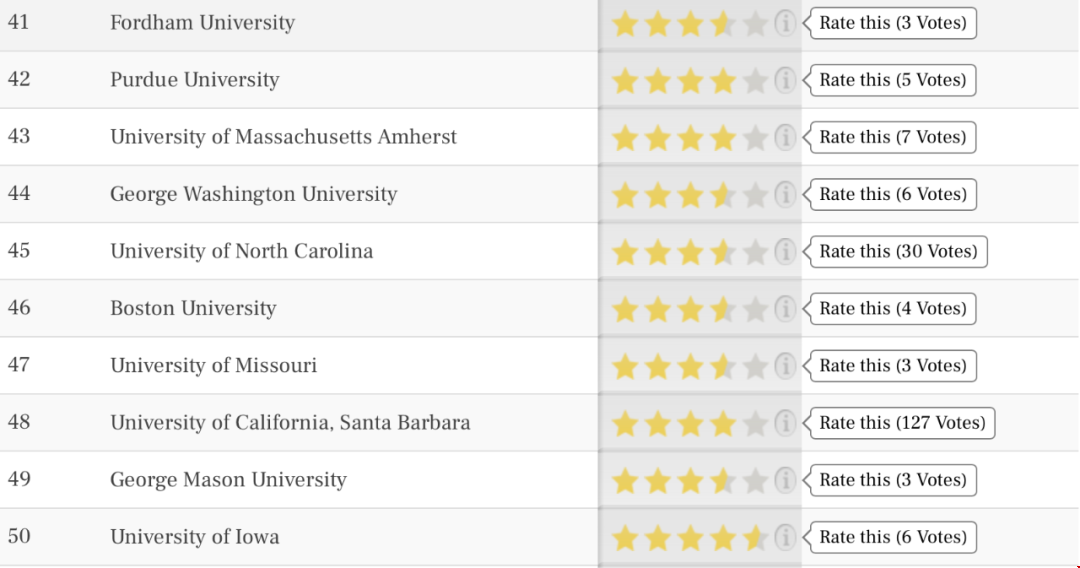Click info icon for Fordham University
This screenshot has height=568, width=1080.
coord(785,23)
